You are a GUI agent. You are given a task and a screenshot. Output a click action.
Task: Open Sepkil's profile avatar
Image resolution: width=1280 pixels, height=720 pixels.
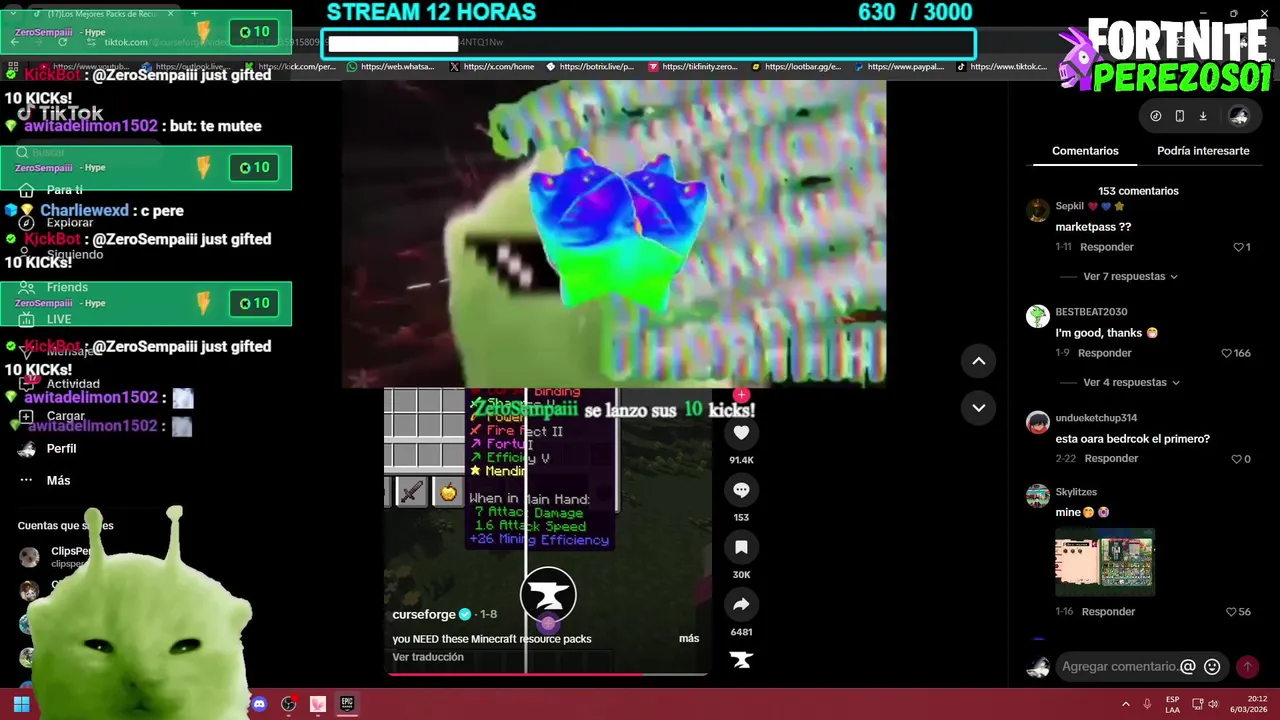pyautogui.click(x=1038, y=210)
